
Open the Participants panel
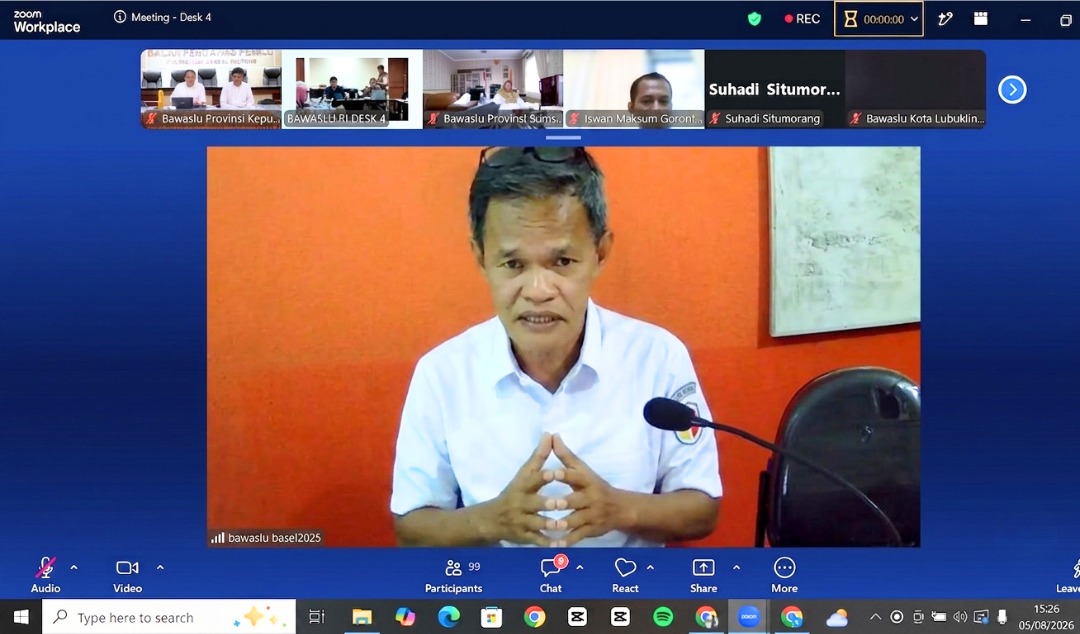click(x=453, y=575)
